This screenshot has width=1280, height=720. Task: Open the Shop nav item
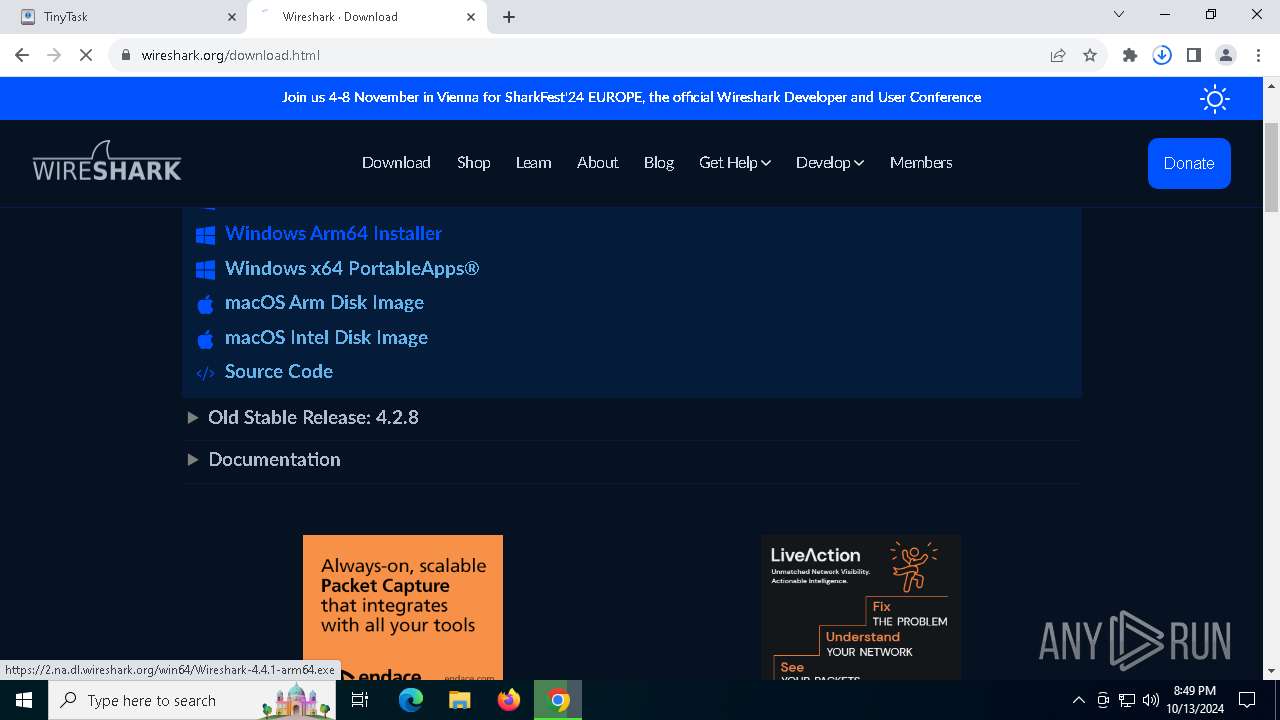point(473,162)
